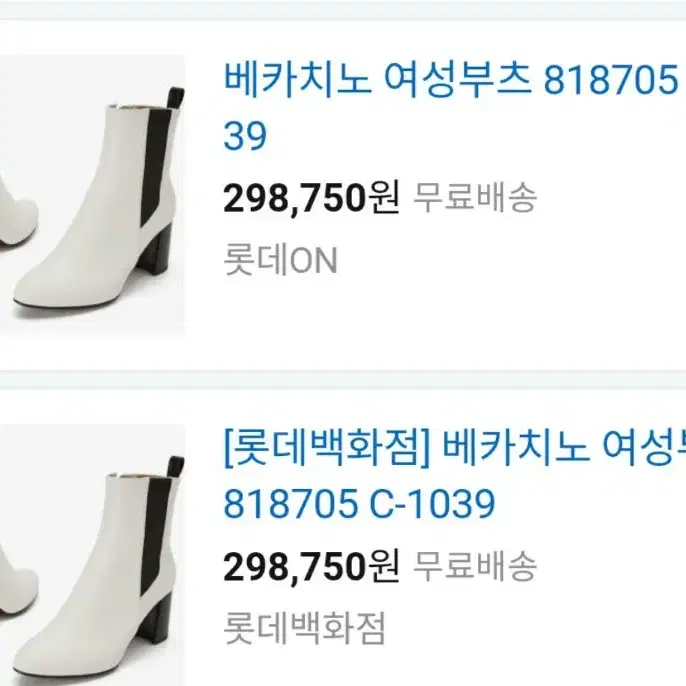Open the [롯데백화점] 베카치노 product title link
Image resolution: width=686 pixels, height=686 pixels.
454,476
